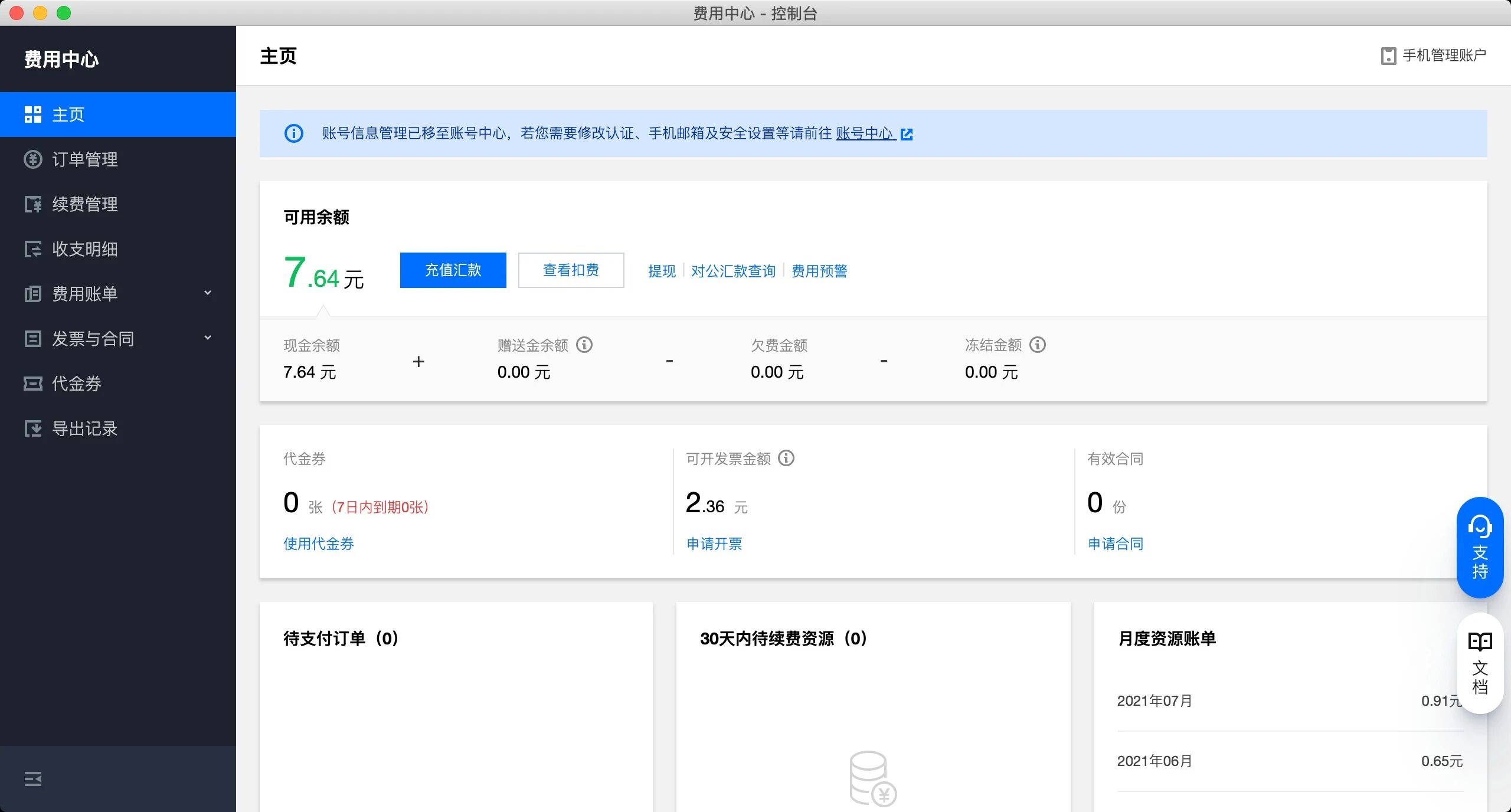Expand the 发票与合同 sidebar submenu chevron
The height and width of the screenshot is (812, 1511).
click(208, 338)
